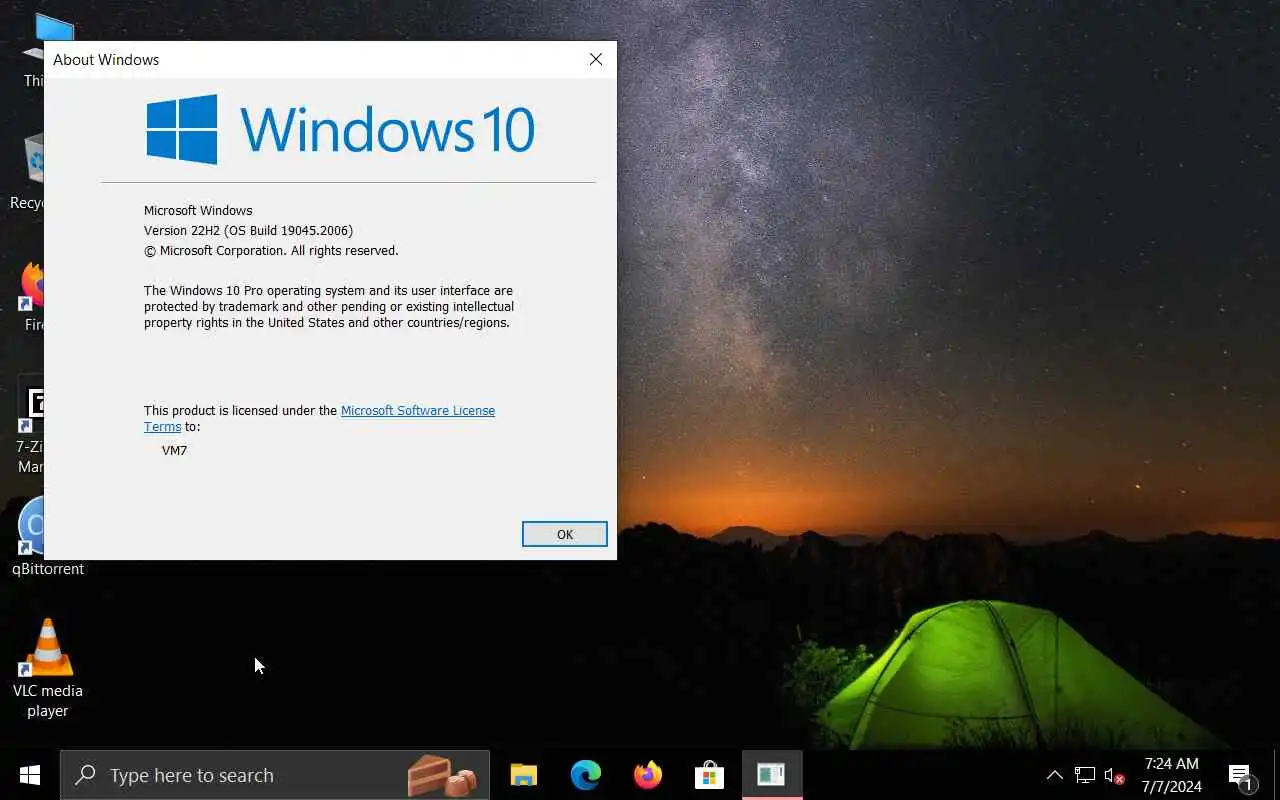
Task: Click the Show desktop strip at taskbar end
Action: point(1276,775)
